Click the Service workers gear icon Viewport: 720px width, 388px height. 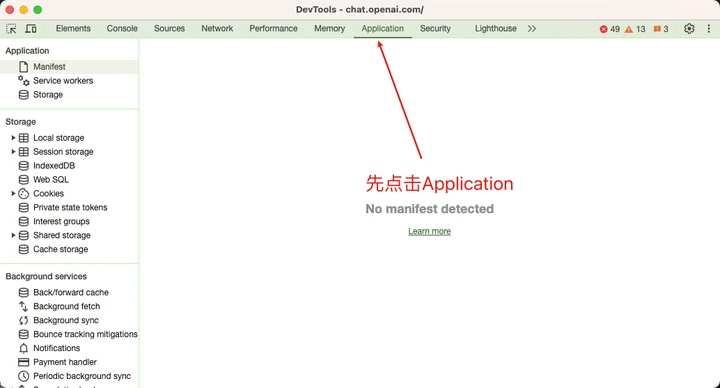pyautogui.click(x=23, y=80)
